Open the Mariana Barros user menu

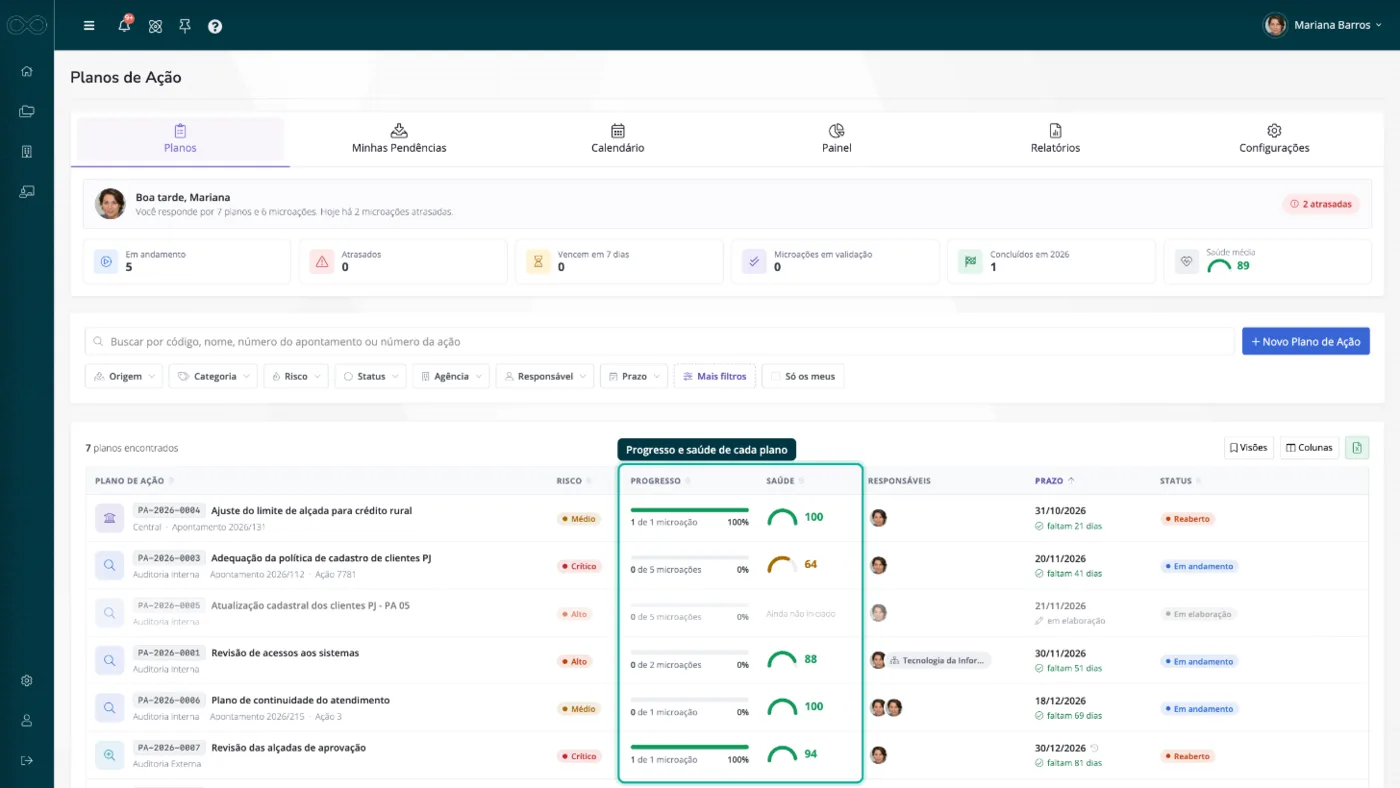tap(1323, 25)
